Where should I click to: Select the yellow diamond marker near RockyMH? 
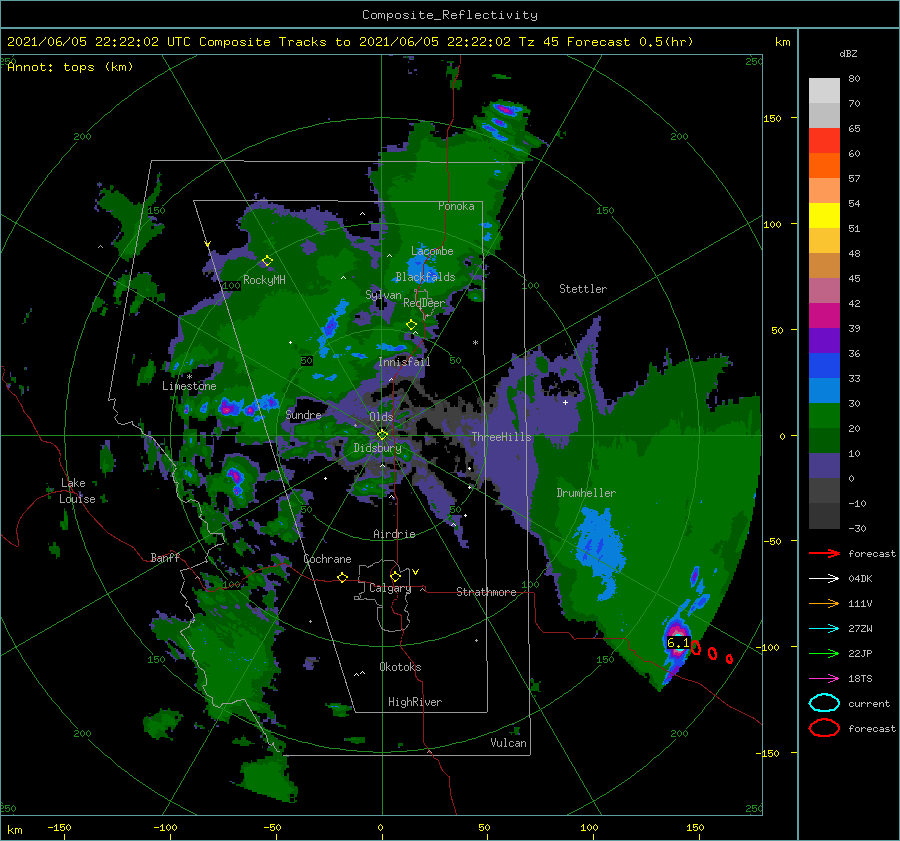(x=267, y=261)
